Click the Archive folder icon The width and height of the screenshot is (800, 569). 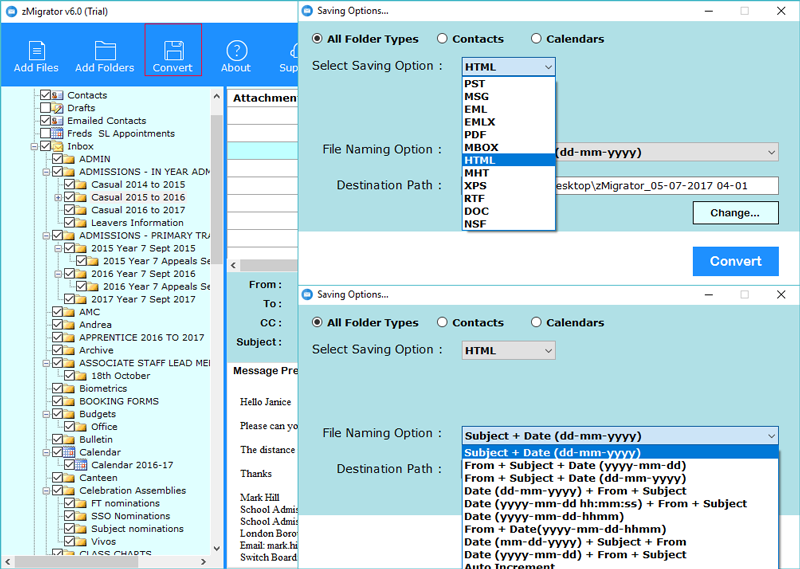point(69,350)
